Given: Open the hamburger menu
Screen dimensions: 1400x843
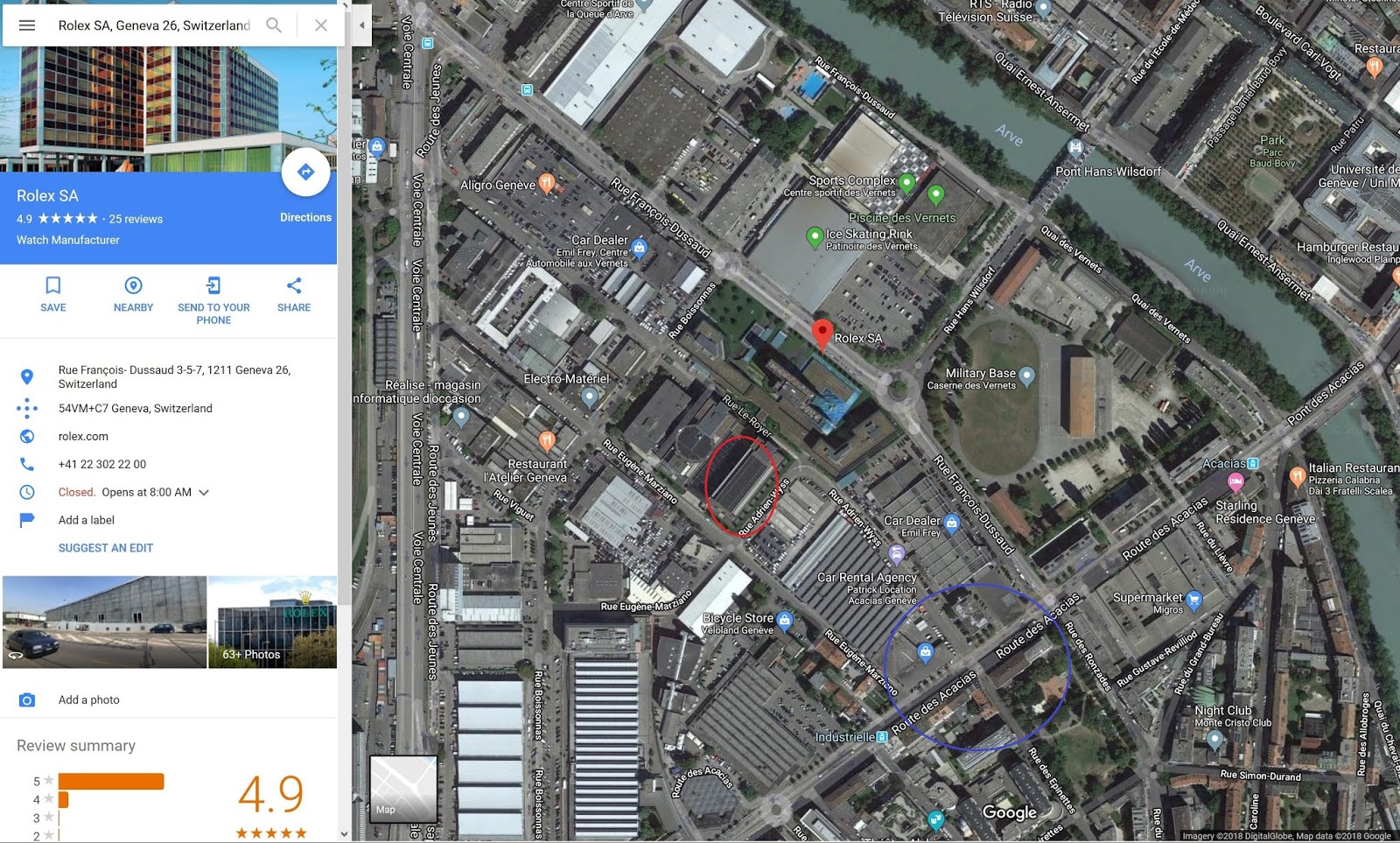Looking at the screenshot, I should (27, 25).
